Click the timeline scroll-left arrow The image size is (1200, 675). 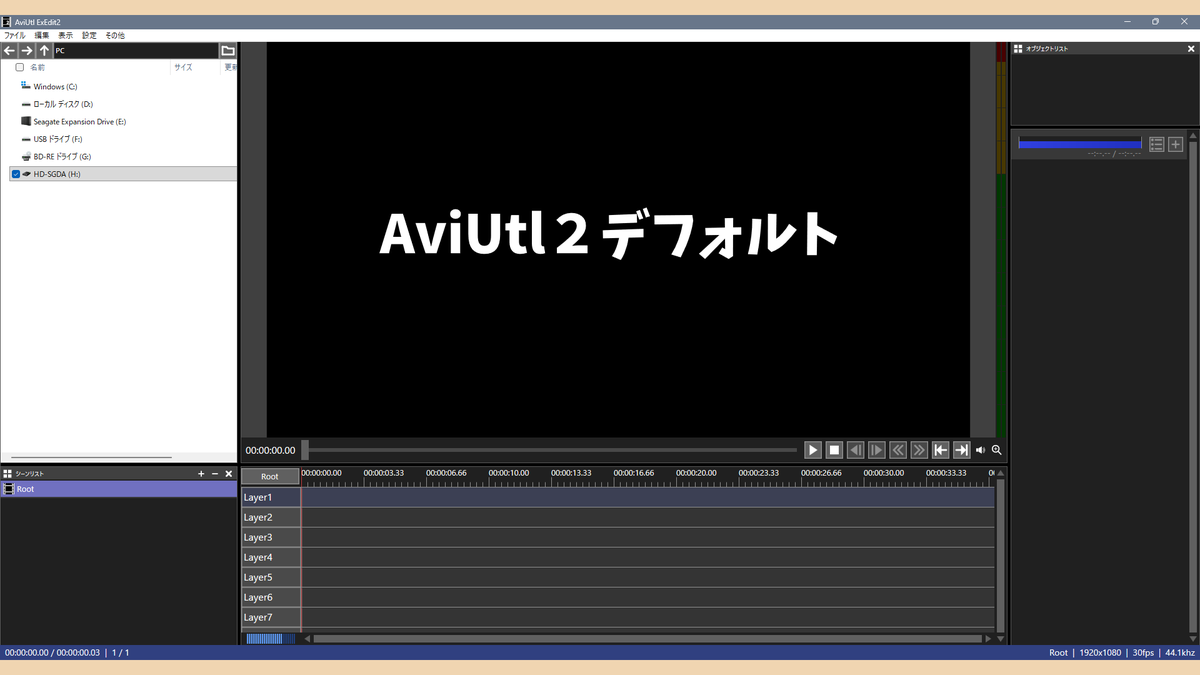pos(307,638)
